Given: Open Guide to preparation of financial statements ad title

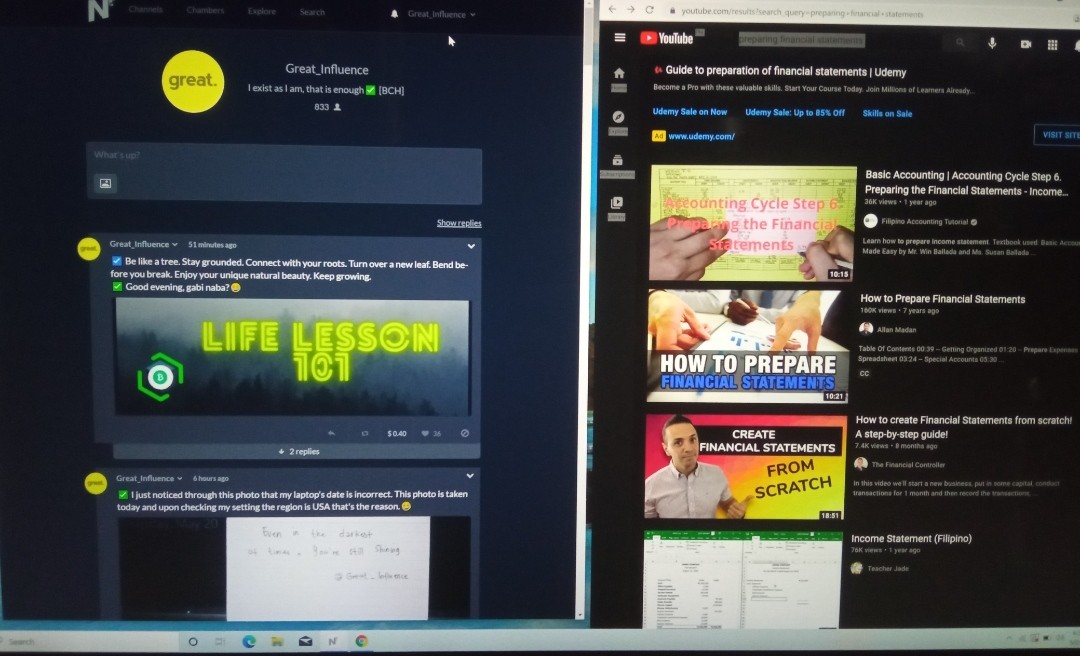Looking at the screenshot, I should pos(786,71).
